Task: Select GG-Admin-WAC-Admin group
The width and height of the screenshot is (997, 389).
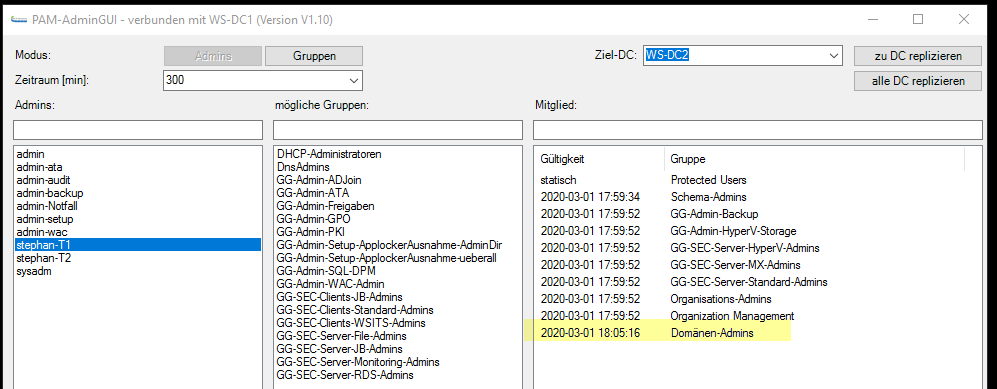Action: (398, 284)
